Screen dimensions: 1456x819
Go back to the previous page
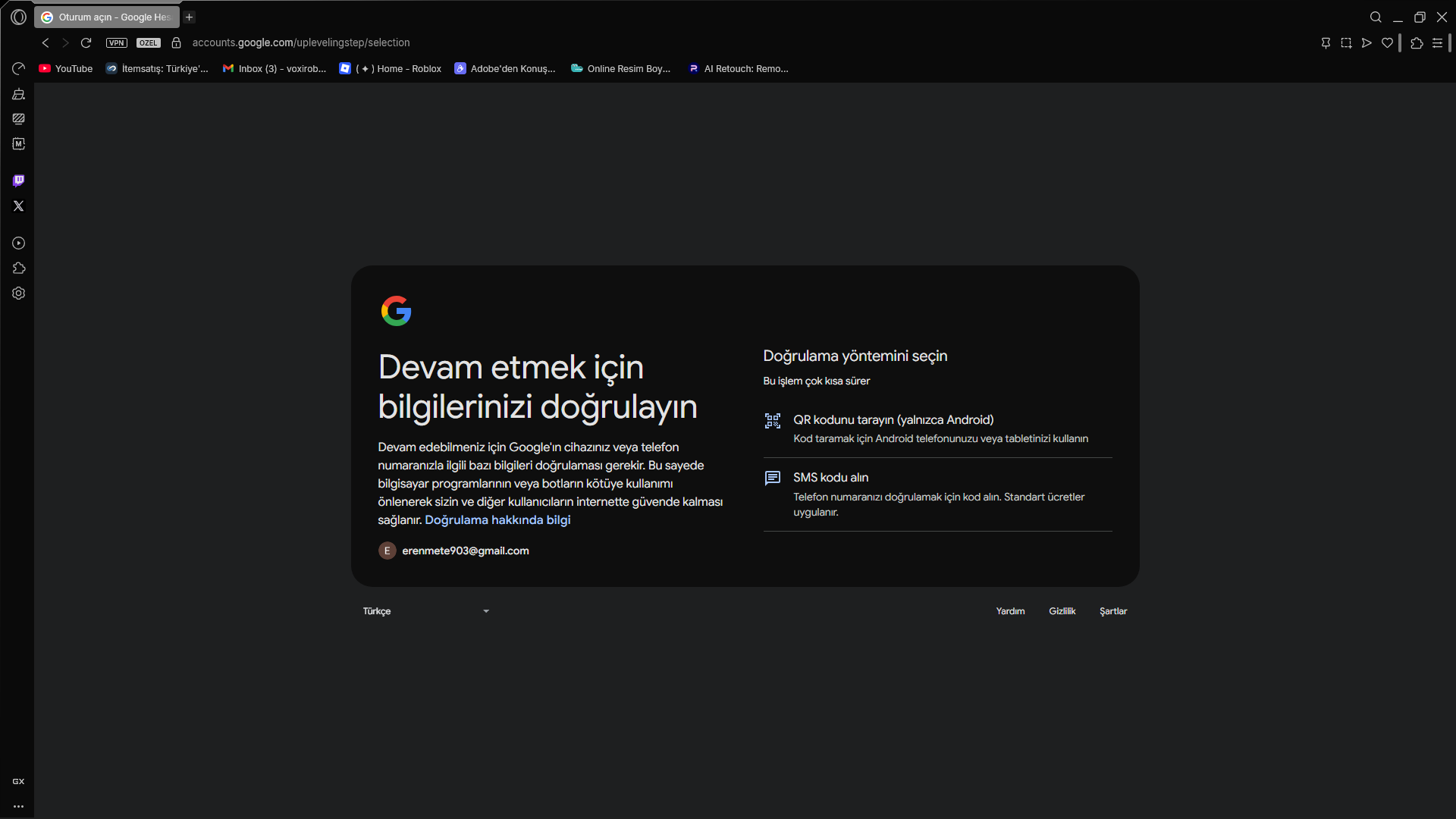45,42
